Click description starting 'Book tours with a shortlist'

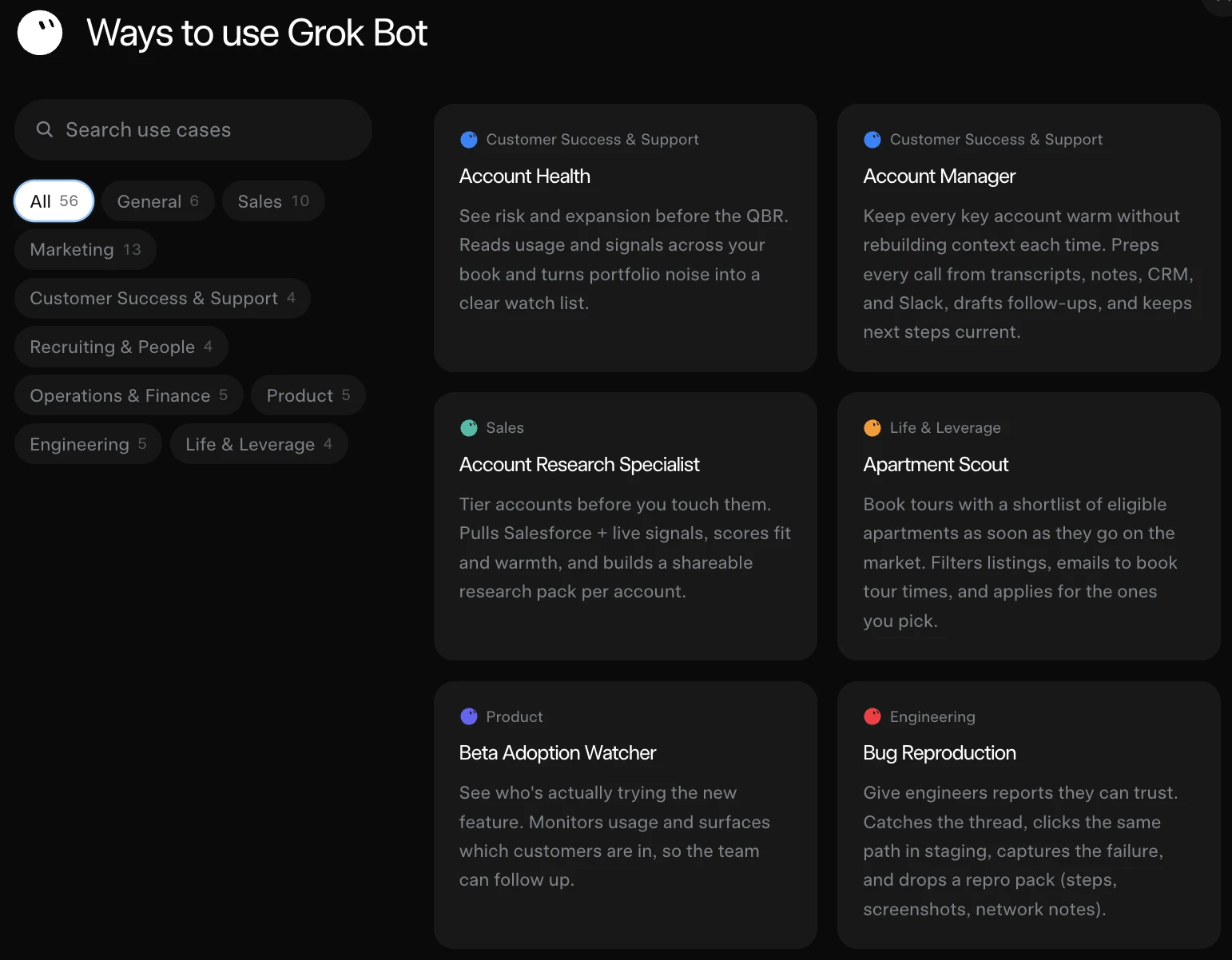point(1020,562)
